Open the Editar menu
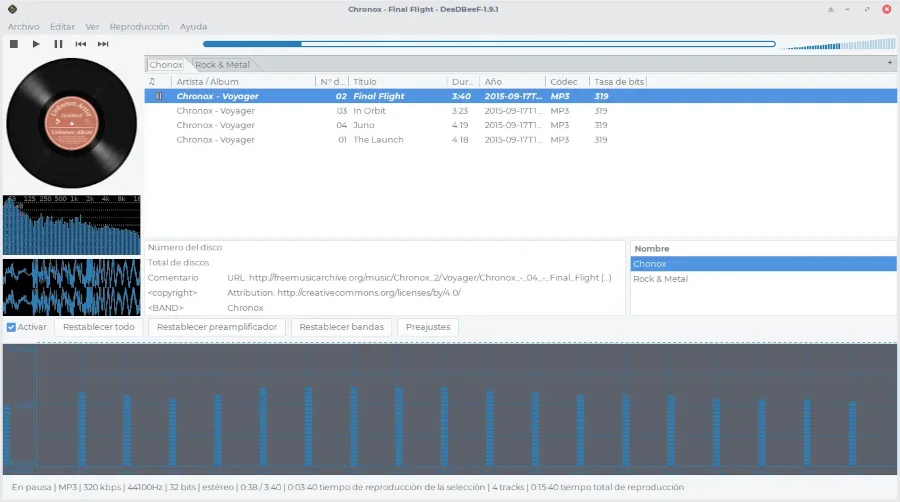The height and width of the screenshot is (502, 900). pyautogui.click(x=62, y=26)
